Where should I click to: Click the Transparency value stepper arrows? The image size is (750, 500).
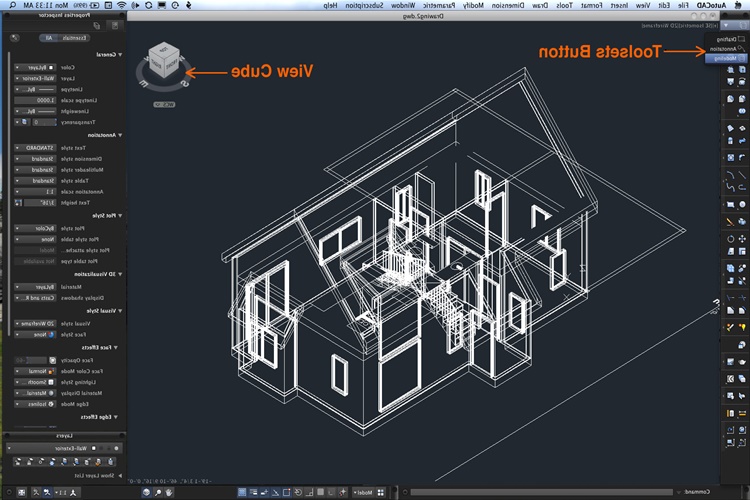pyautogui.click(x=55, y=122)
